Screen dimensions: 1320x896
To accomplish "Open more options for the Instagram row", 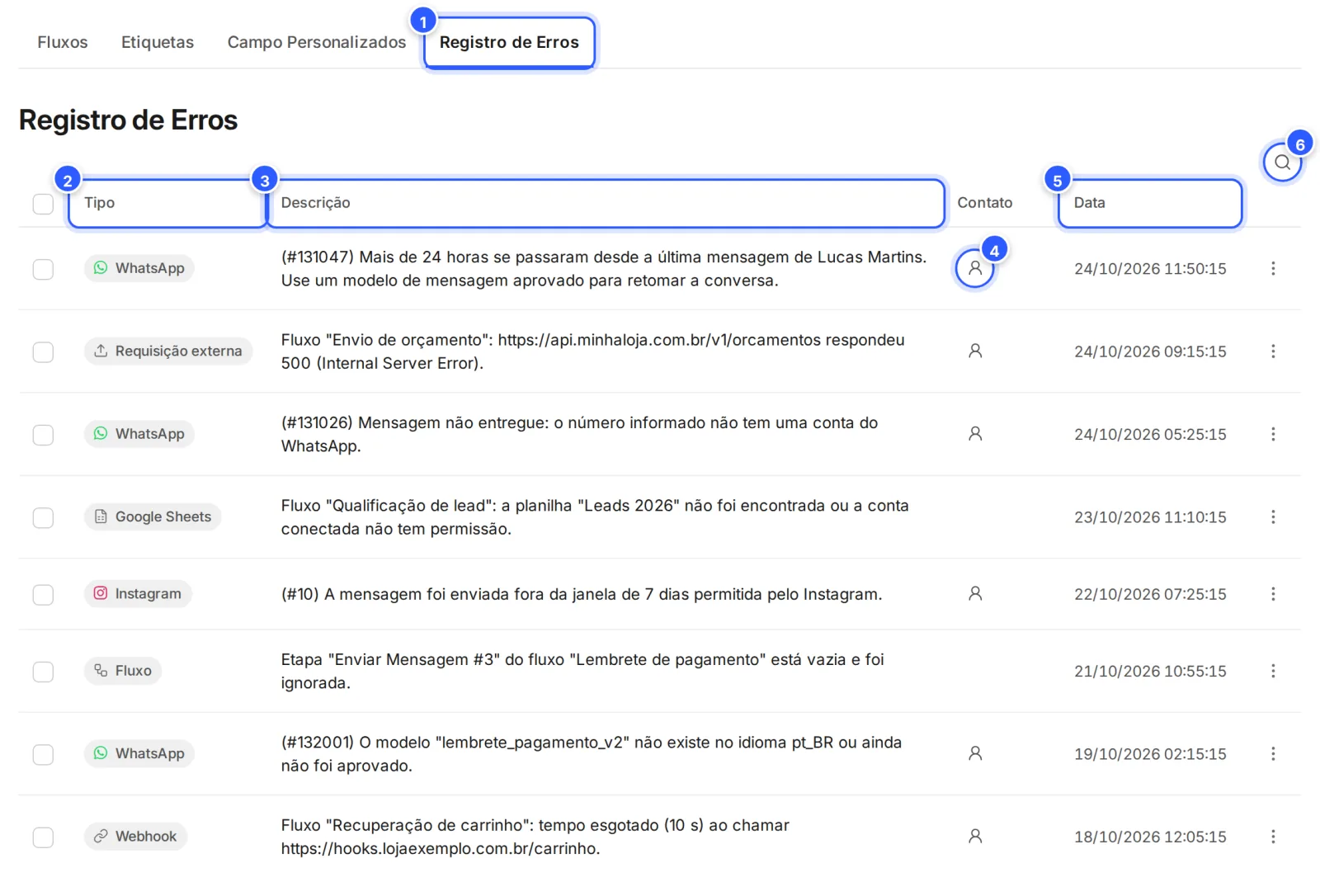I will [1273, 594].
